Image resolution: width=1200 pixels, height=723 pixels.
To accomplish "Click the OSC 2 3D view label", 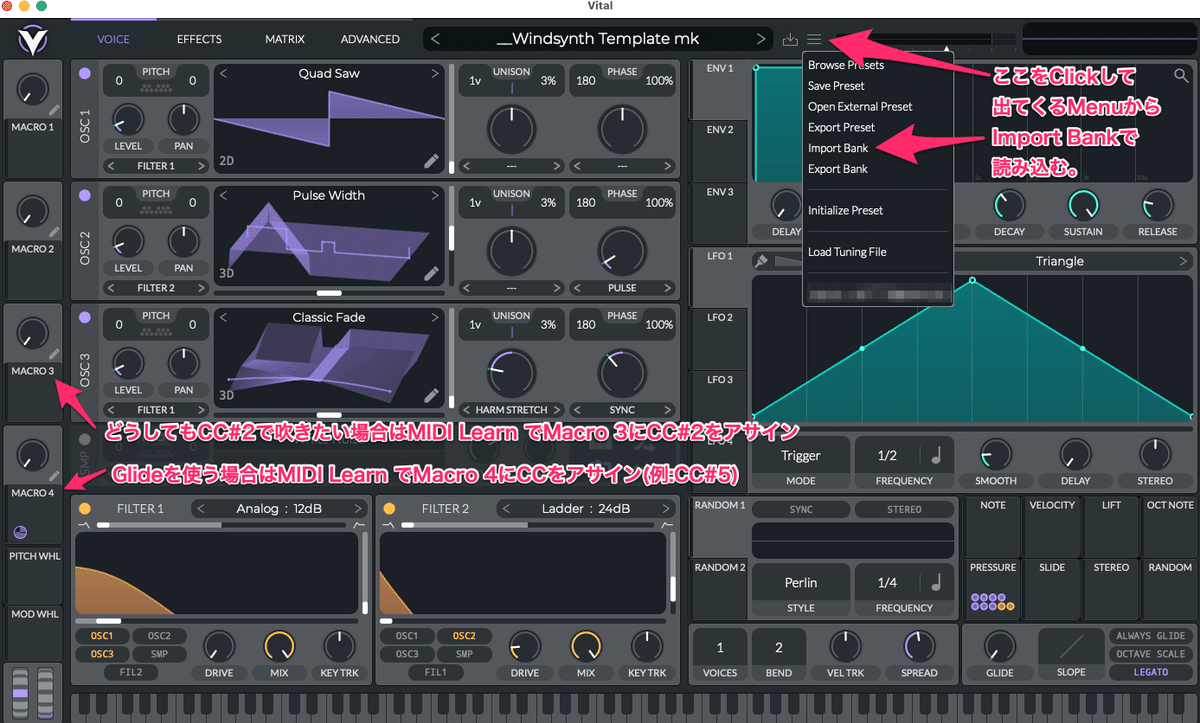I will (226, 272).
